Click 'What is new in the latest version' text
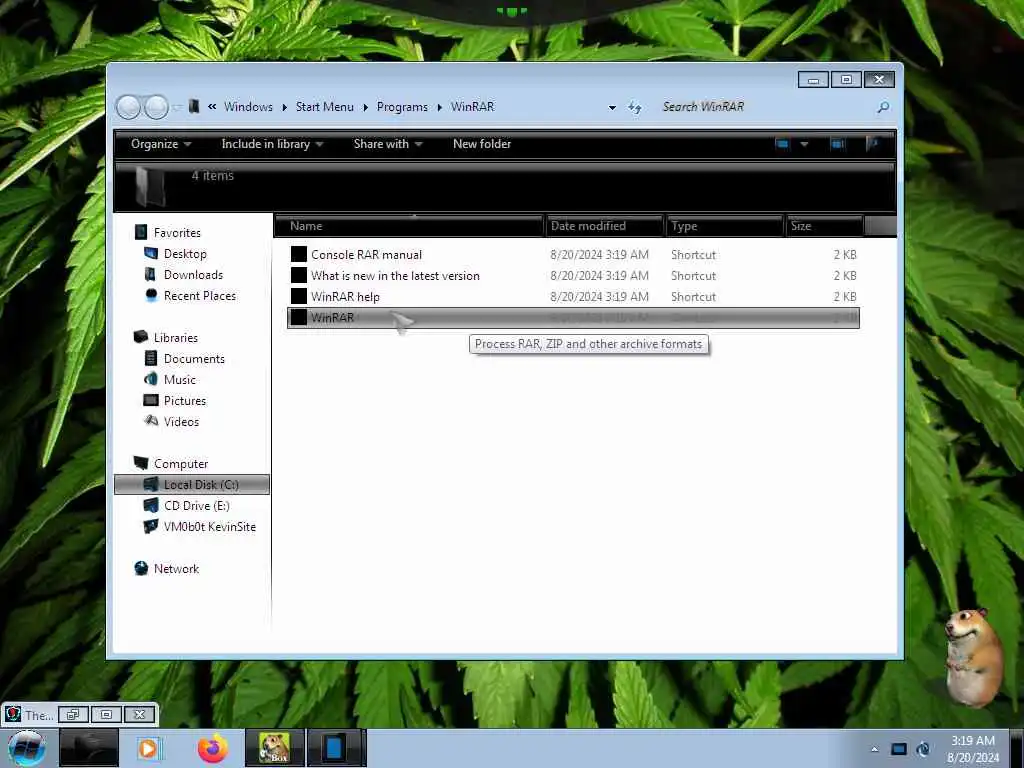This screenshot has height=768, width=1024. [395, 276]
